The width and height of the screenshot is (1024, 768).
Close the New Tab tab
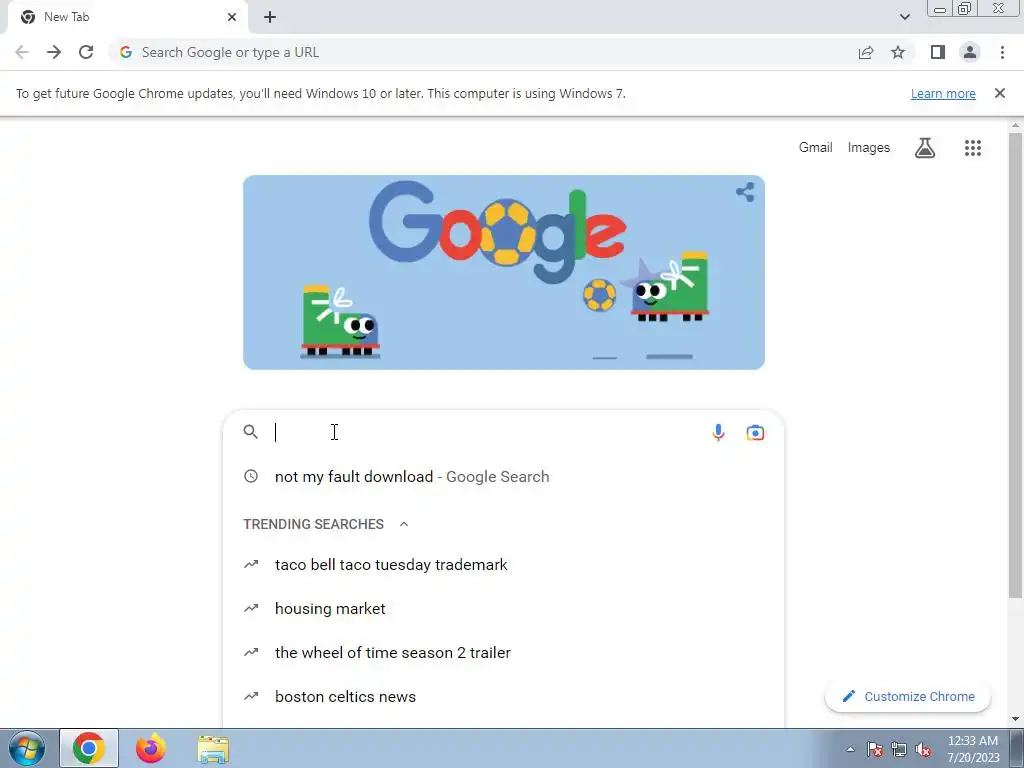tap(232, 17)
